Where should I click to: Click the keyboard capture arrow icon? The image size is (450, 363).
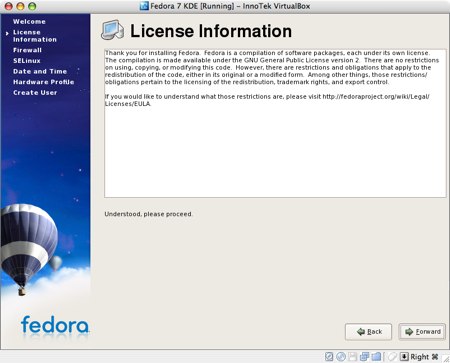pyautogui.click(x=404, y=357)
